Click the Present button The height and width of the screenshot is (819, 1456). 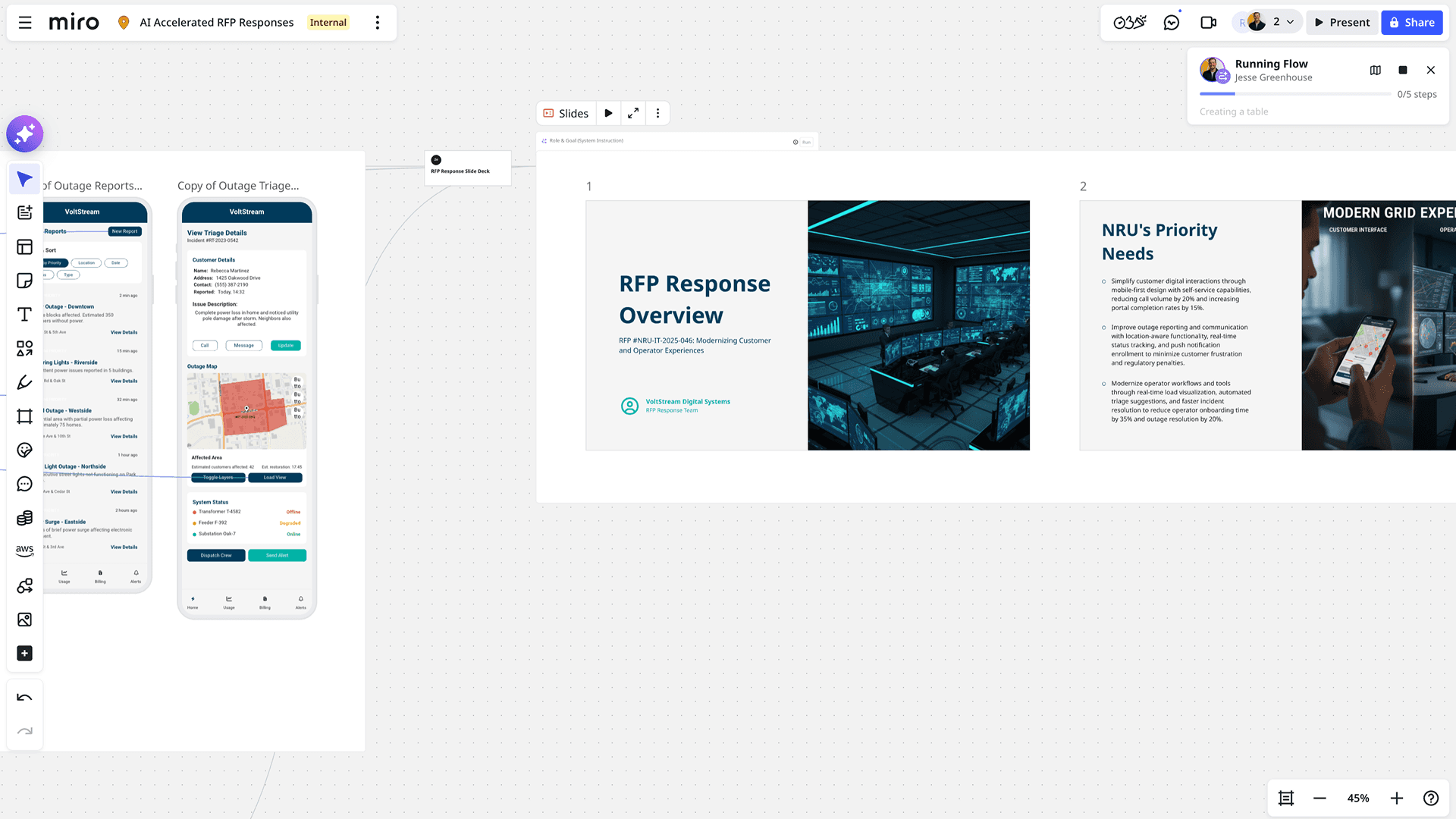click(1342, 23)
